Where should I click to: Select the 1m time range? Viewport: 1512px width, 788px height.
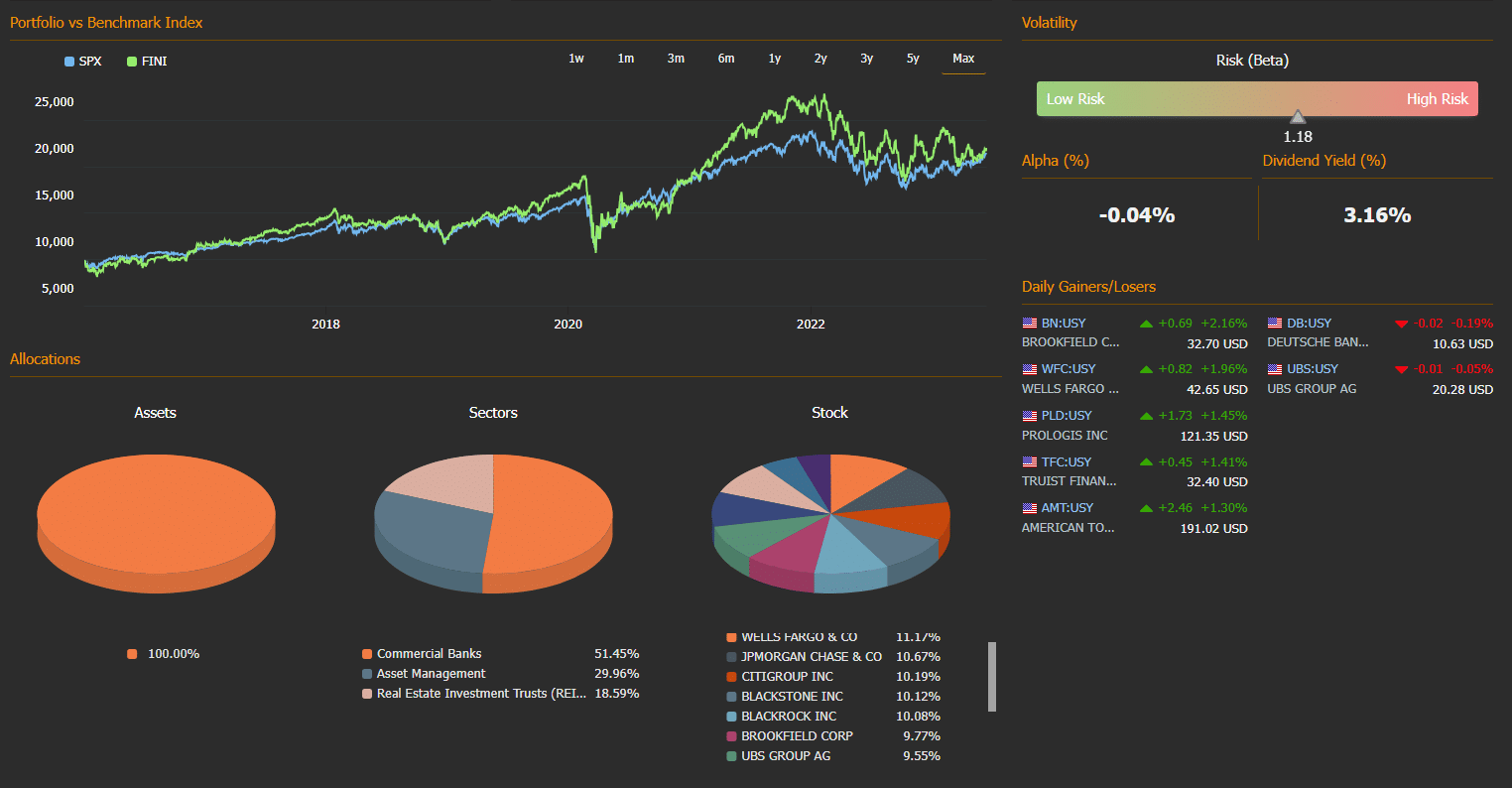coord(626,59)
